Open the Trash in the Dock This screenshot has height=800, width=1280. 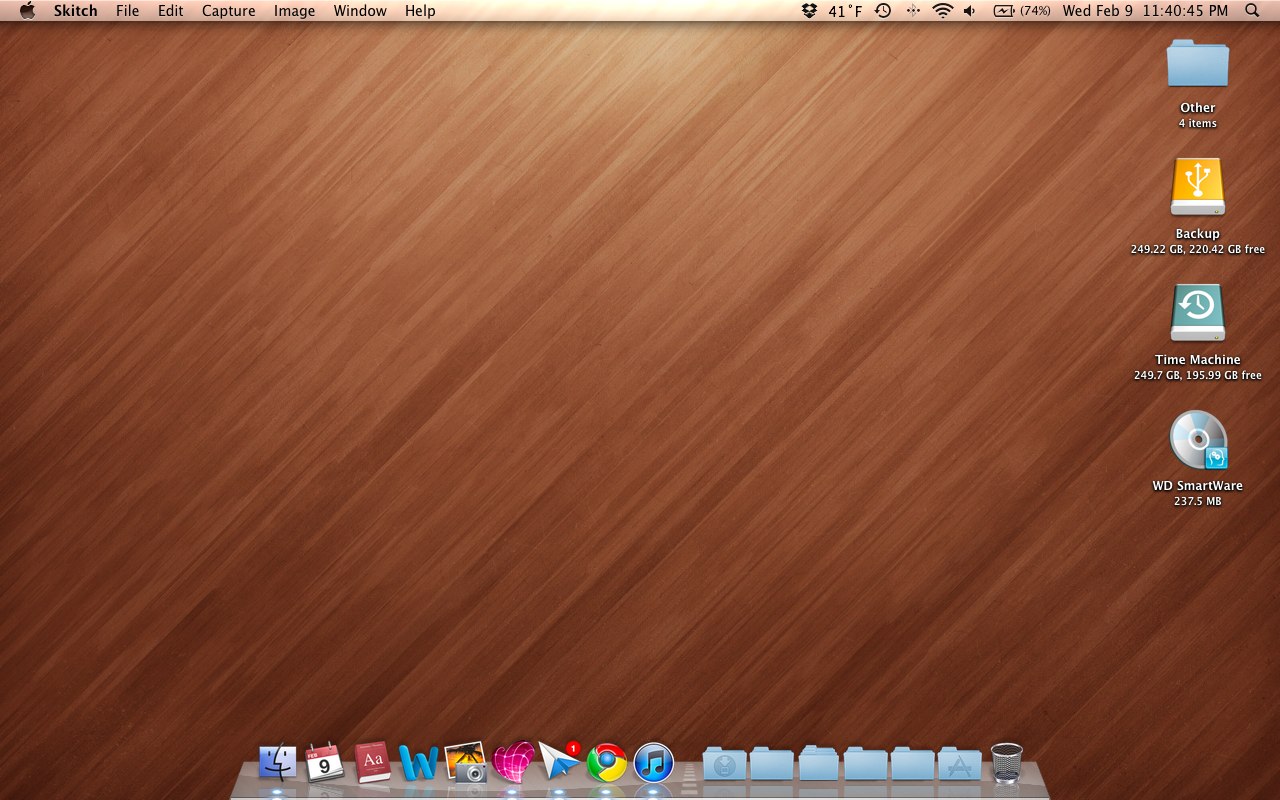pos(1006,763)
